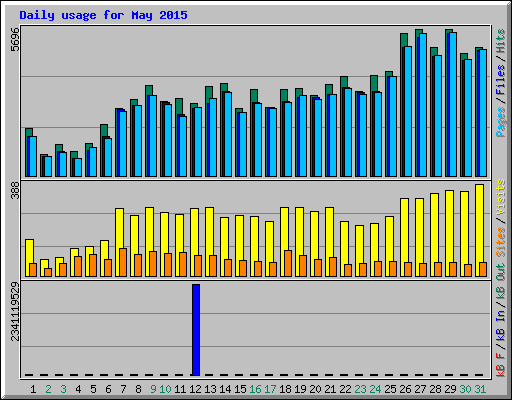
Task: Click day label 25 on the x-axis
Action: tap(390, 389)
